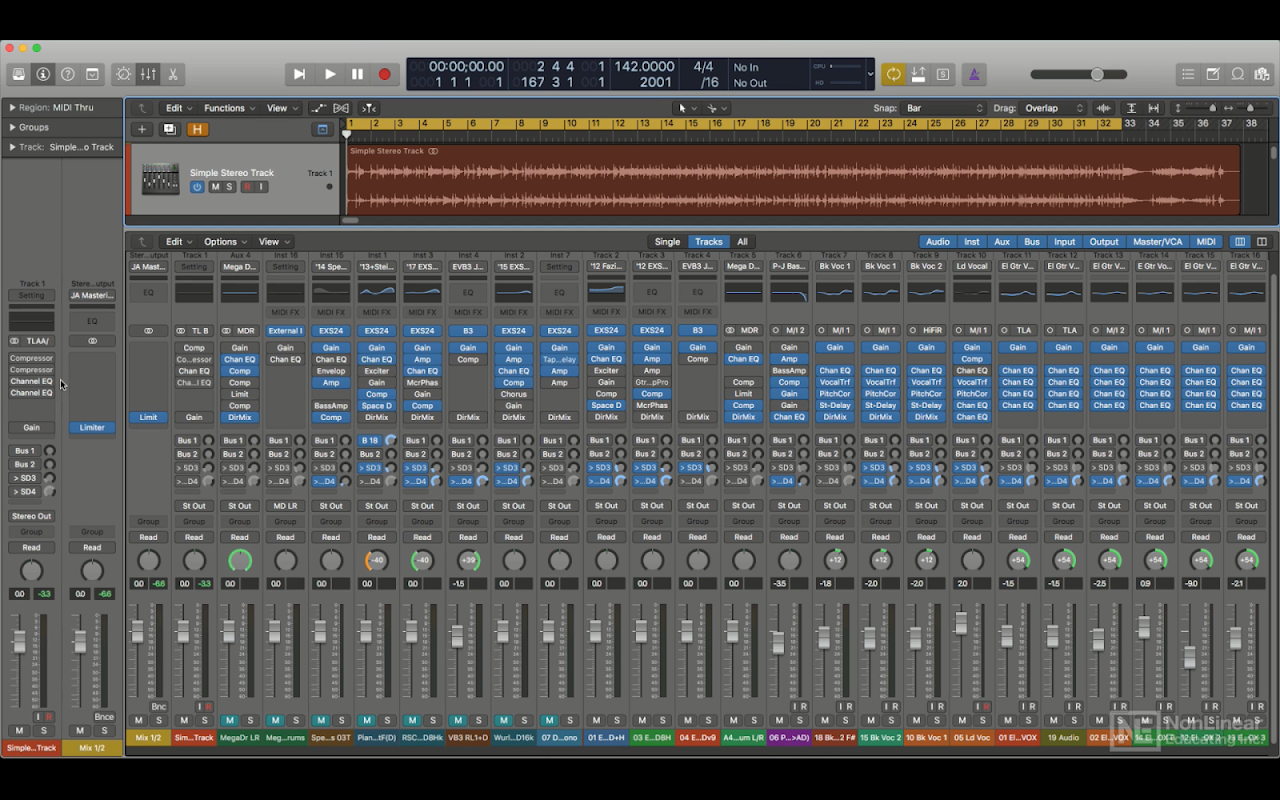Viewport: 1280px width, 800px height.
Task: Toggle Cycle mode on
Action: (893, 74)
